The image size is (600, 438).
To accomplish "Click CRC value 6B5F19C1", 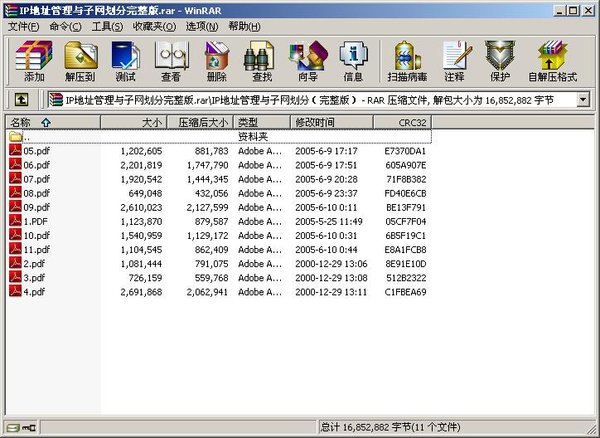I will (x=405, y=235).
